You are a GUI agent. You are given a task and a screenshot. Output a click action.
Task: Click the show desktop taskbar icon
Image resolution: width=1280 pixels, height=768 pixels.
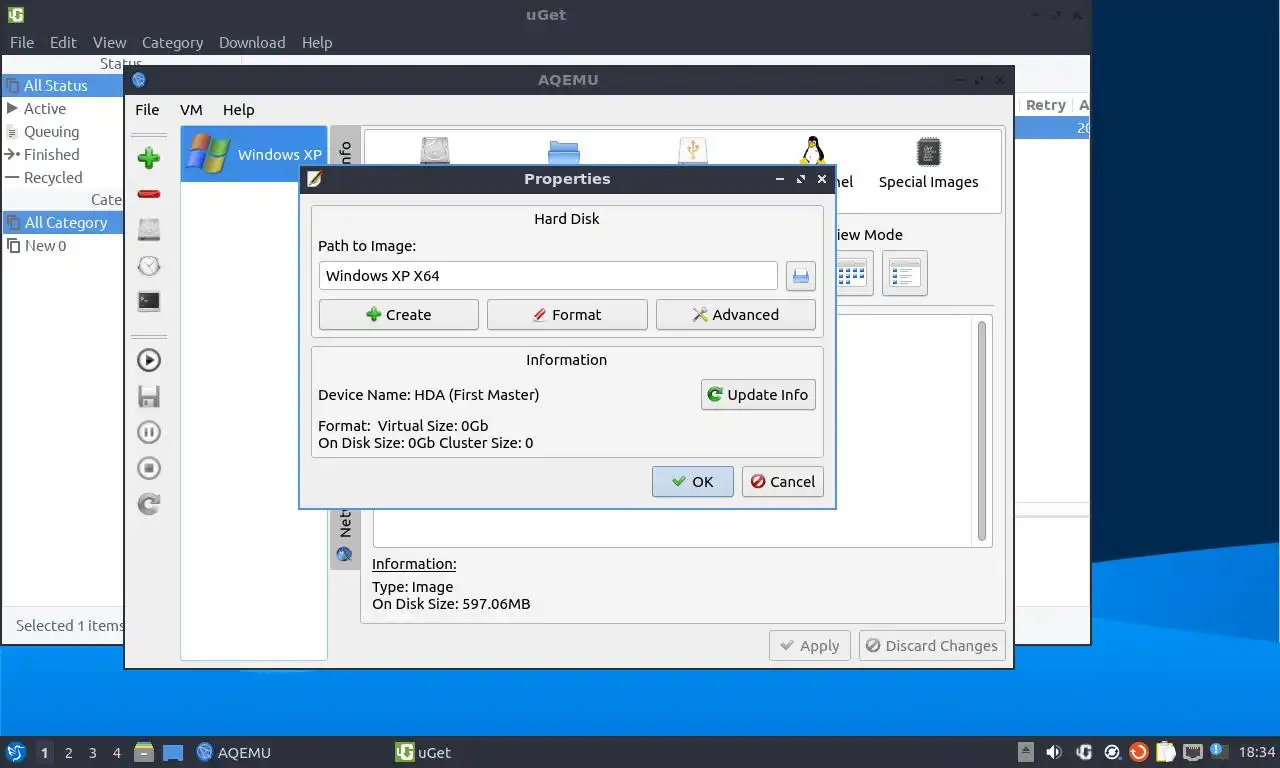(x=173, y=752)
